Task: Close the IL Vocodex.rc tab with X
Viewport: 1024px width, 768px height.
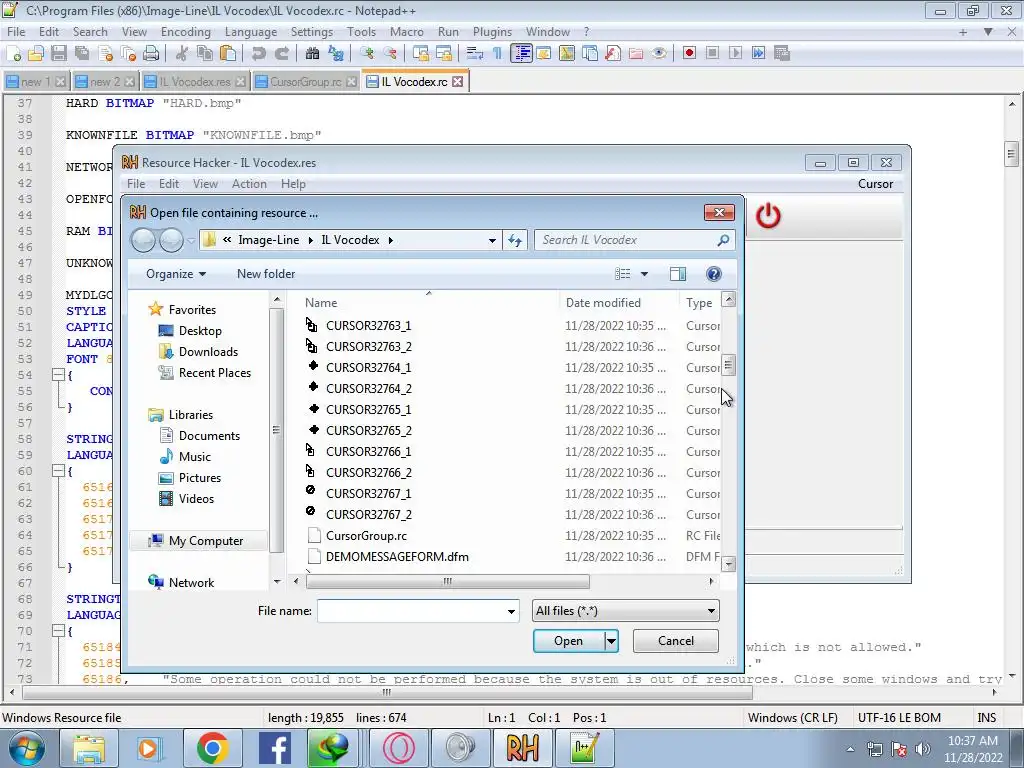Action: coord(458,82)
